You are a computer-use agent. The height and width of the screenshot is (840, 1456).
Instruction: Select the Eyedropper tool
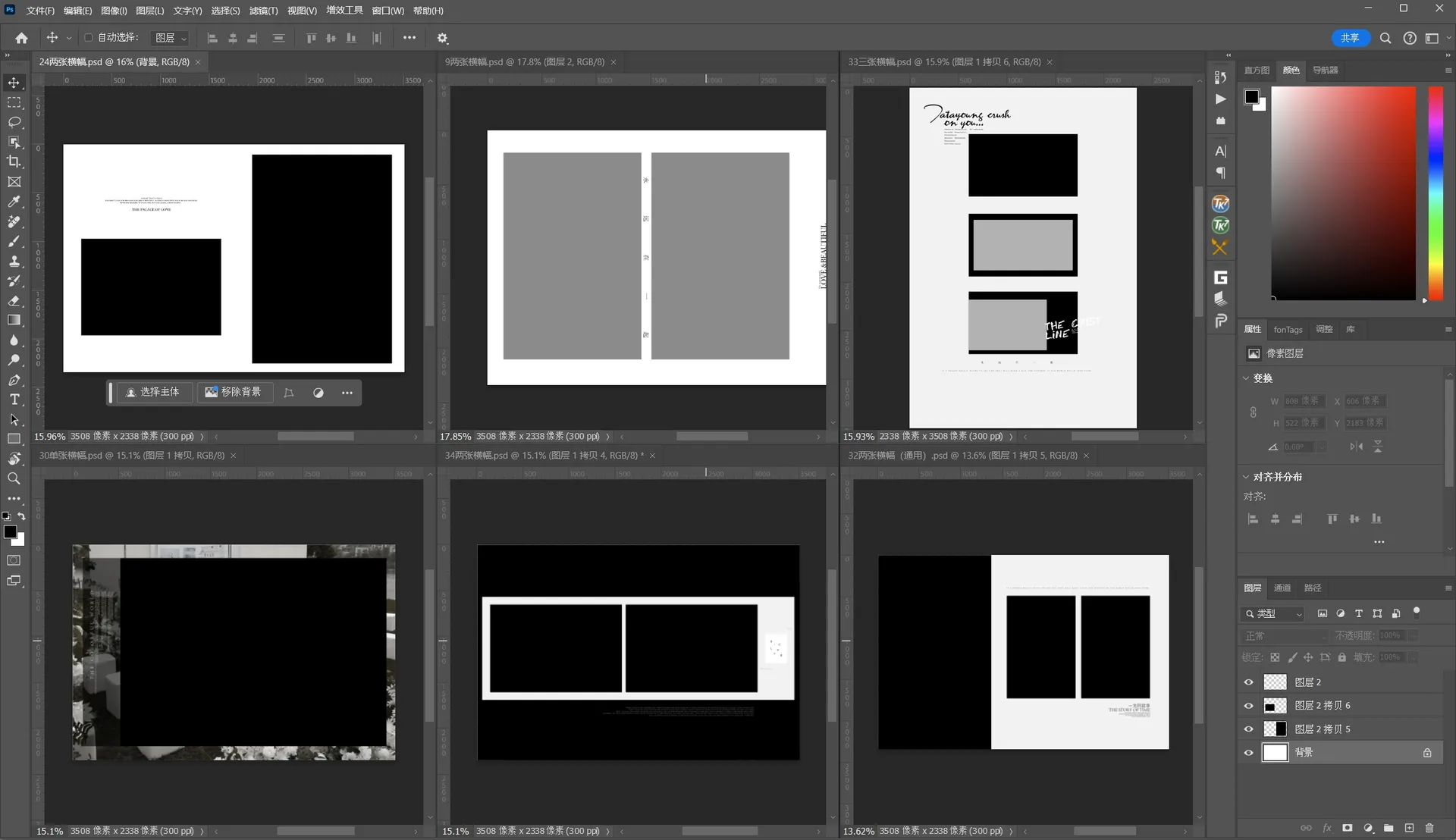14,202
